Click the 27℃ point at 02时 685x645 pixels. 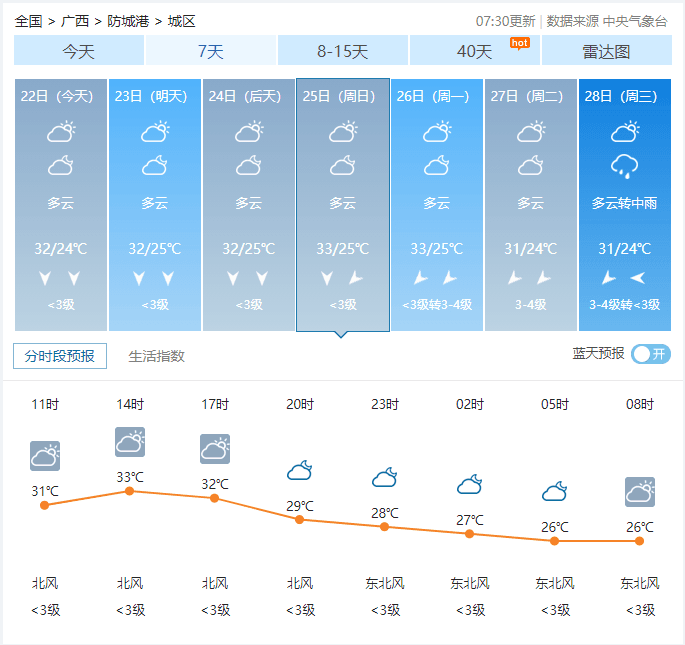(x=470, y=534)
